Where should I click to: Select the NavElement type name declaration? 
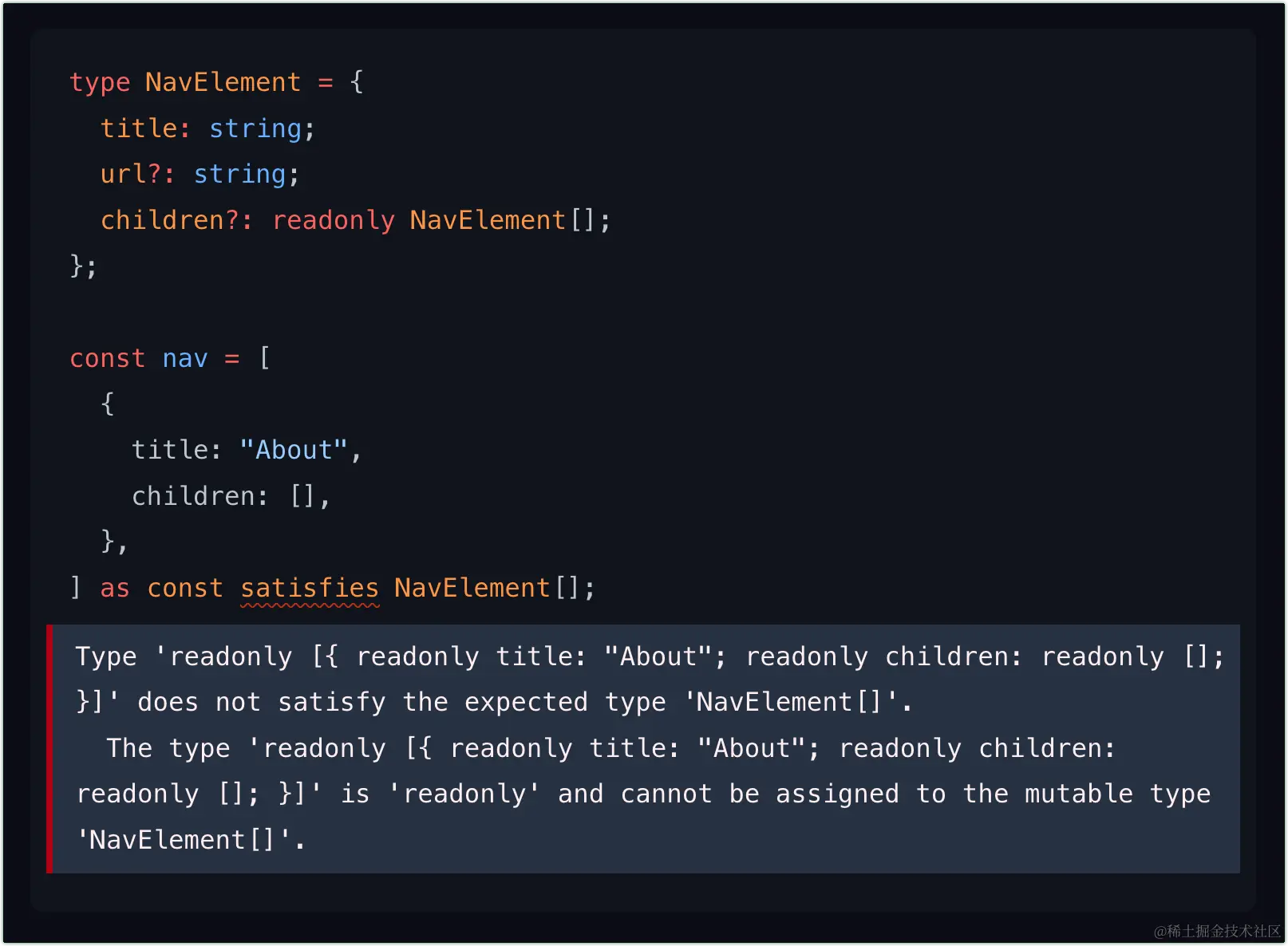pos(223,82)
